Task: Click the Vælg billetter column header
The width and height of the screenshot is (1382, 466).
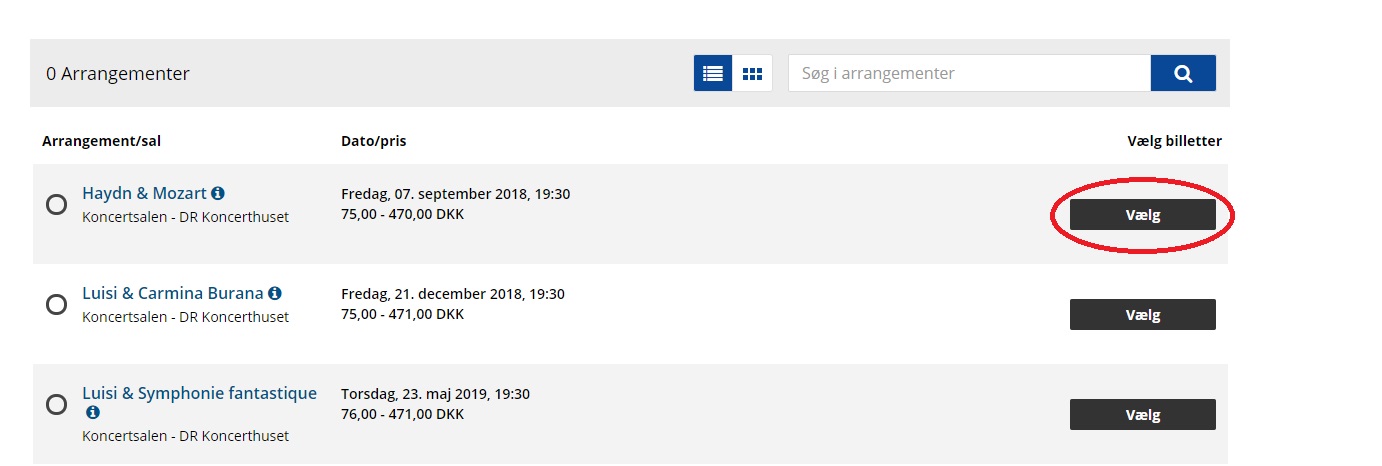Action: click(x=1174, y=141)
